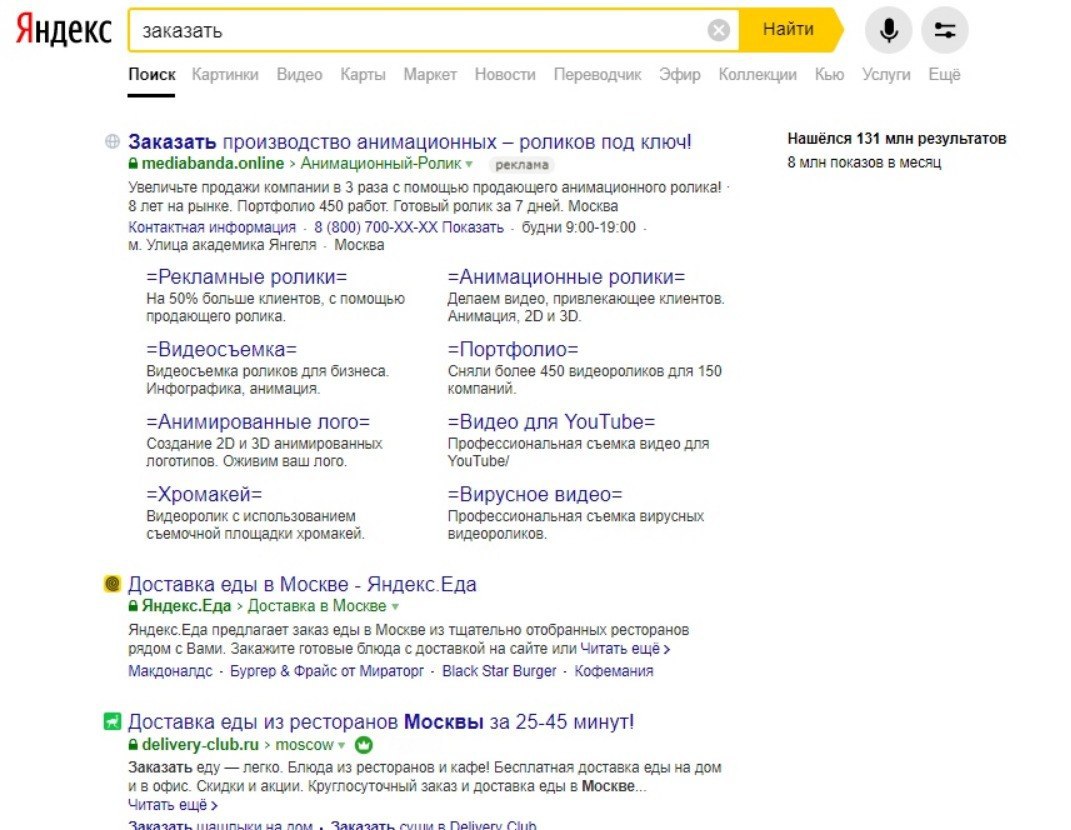Open the Доставка в Москве breadcrumb

(x=317, y=606)
